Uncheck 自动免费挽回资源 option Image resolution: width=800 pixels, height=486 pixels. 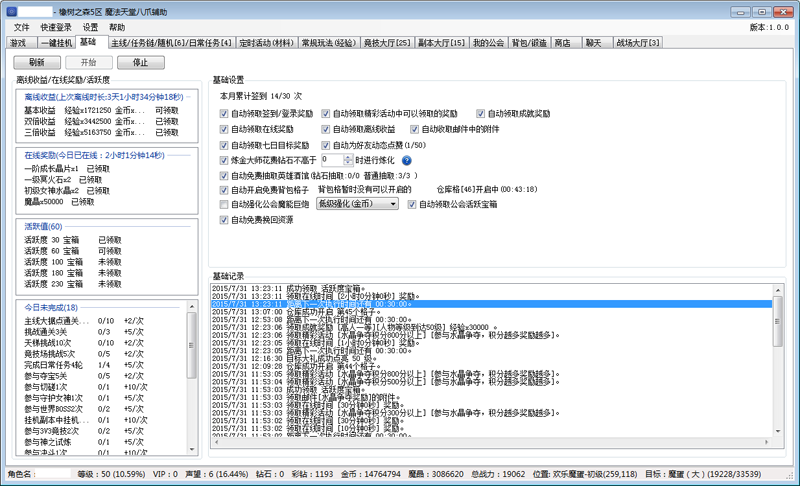click(x=224, y=219)
